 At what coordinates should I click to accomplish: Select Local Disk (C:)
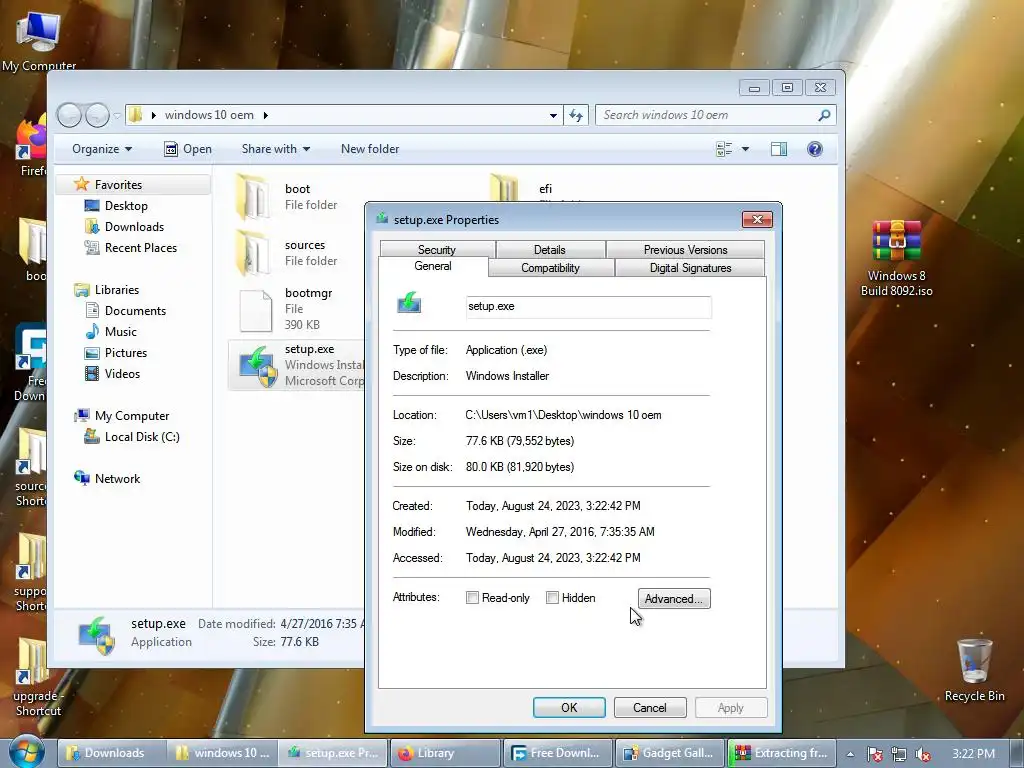(x=142, y=437)
